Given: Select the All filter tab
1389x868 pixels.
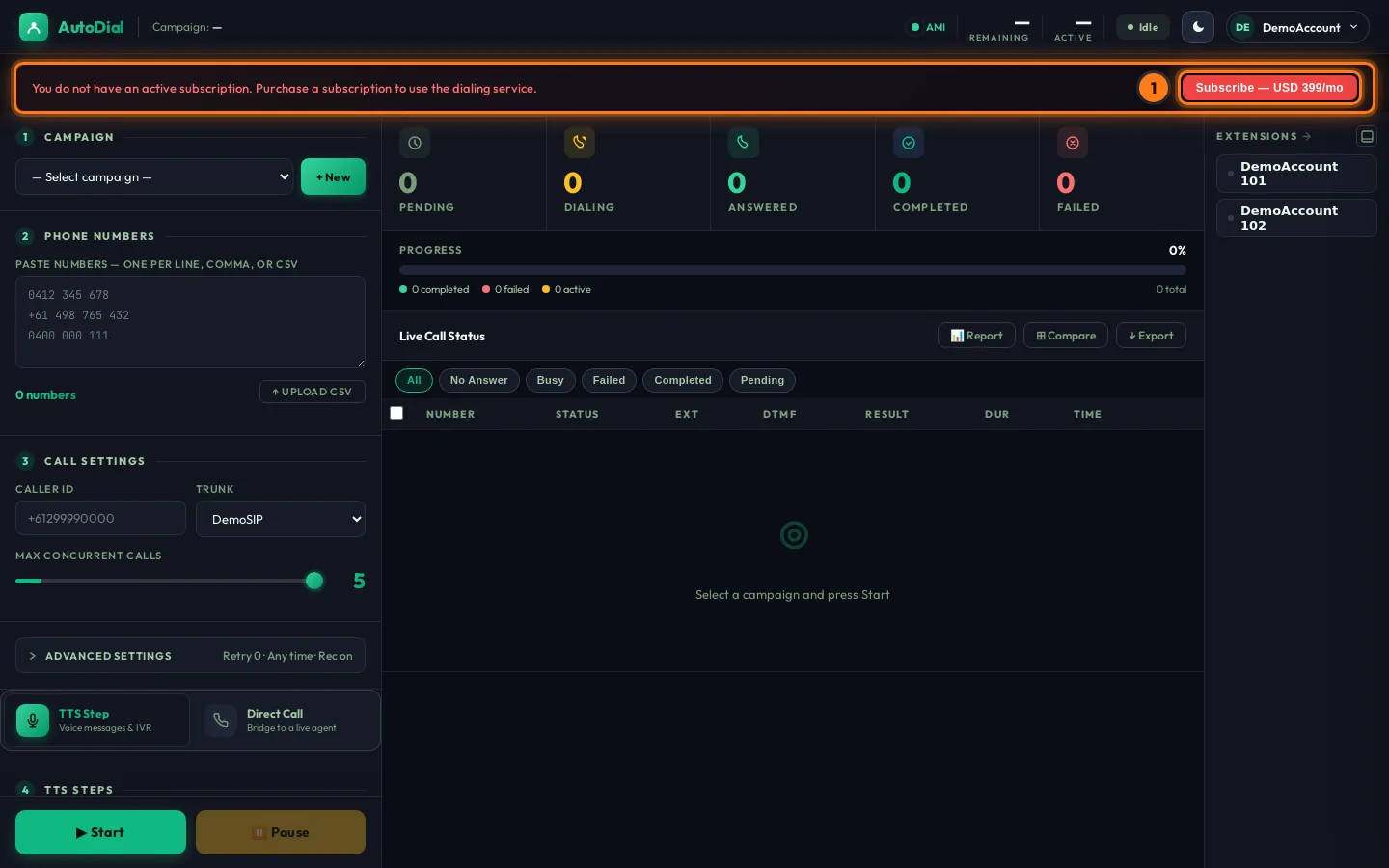Looking at the screenshot, I should 414,380.
